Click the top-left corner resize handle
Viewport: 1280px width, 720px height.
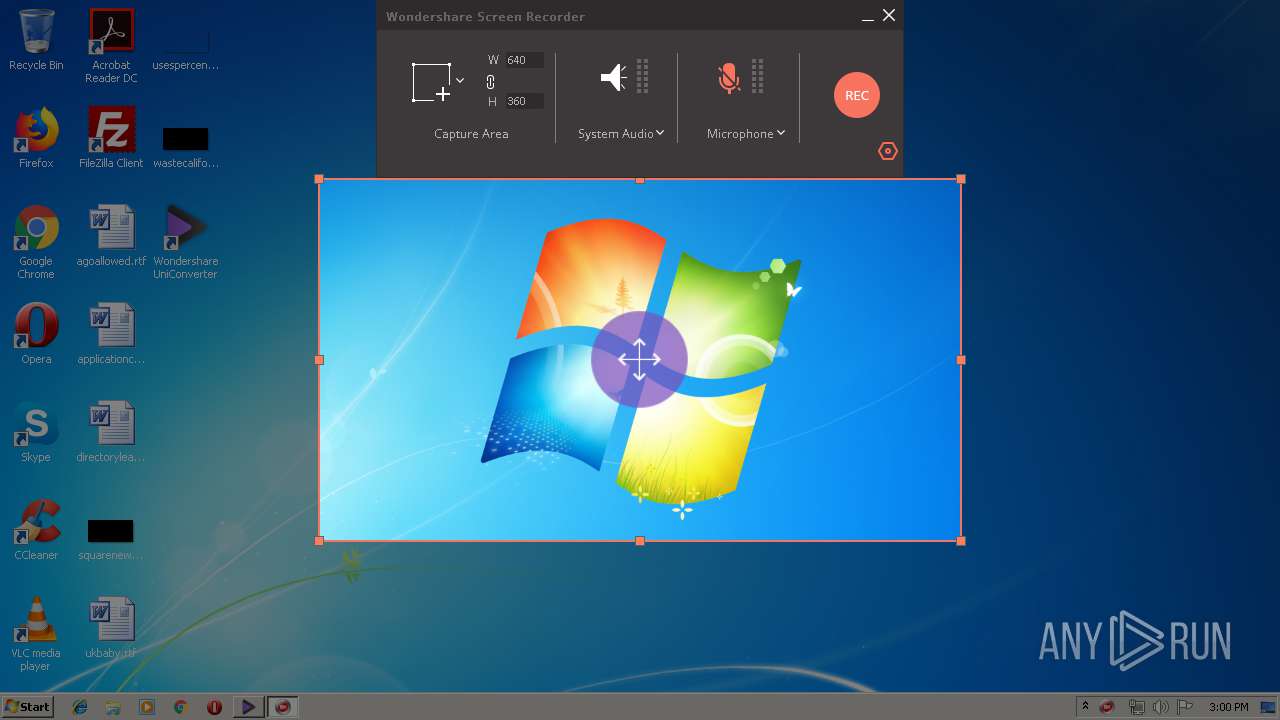(x=319, y=179)
